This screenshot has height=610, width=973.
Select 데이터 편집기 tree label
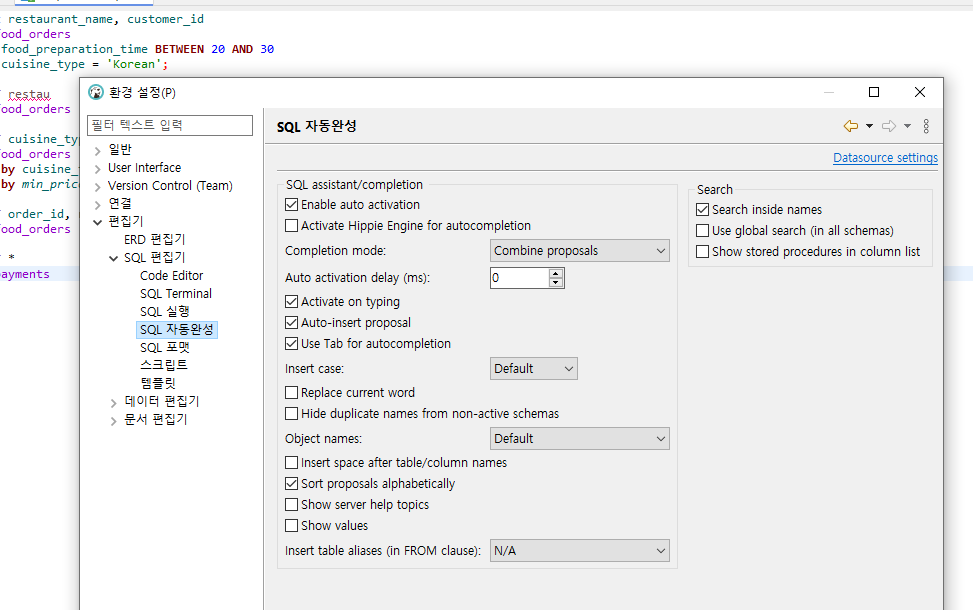[x=162, y=401]
